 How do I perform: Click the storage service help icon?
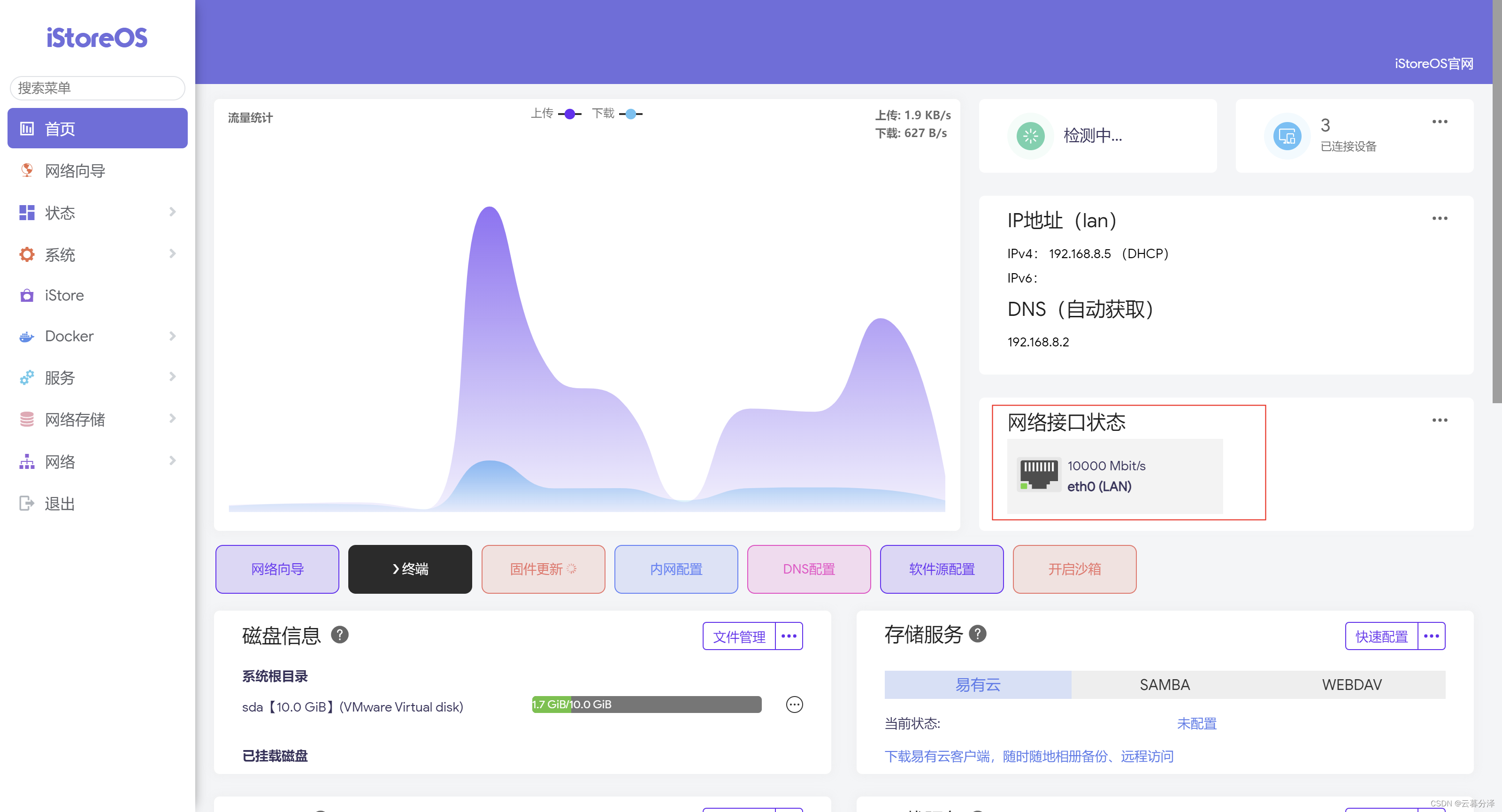(x=977, y=634)
